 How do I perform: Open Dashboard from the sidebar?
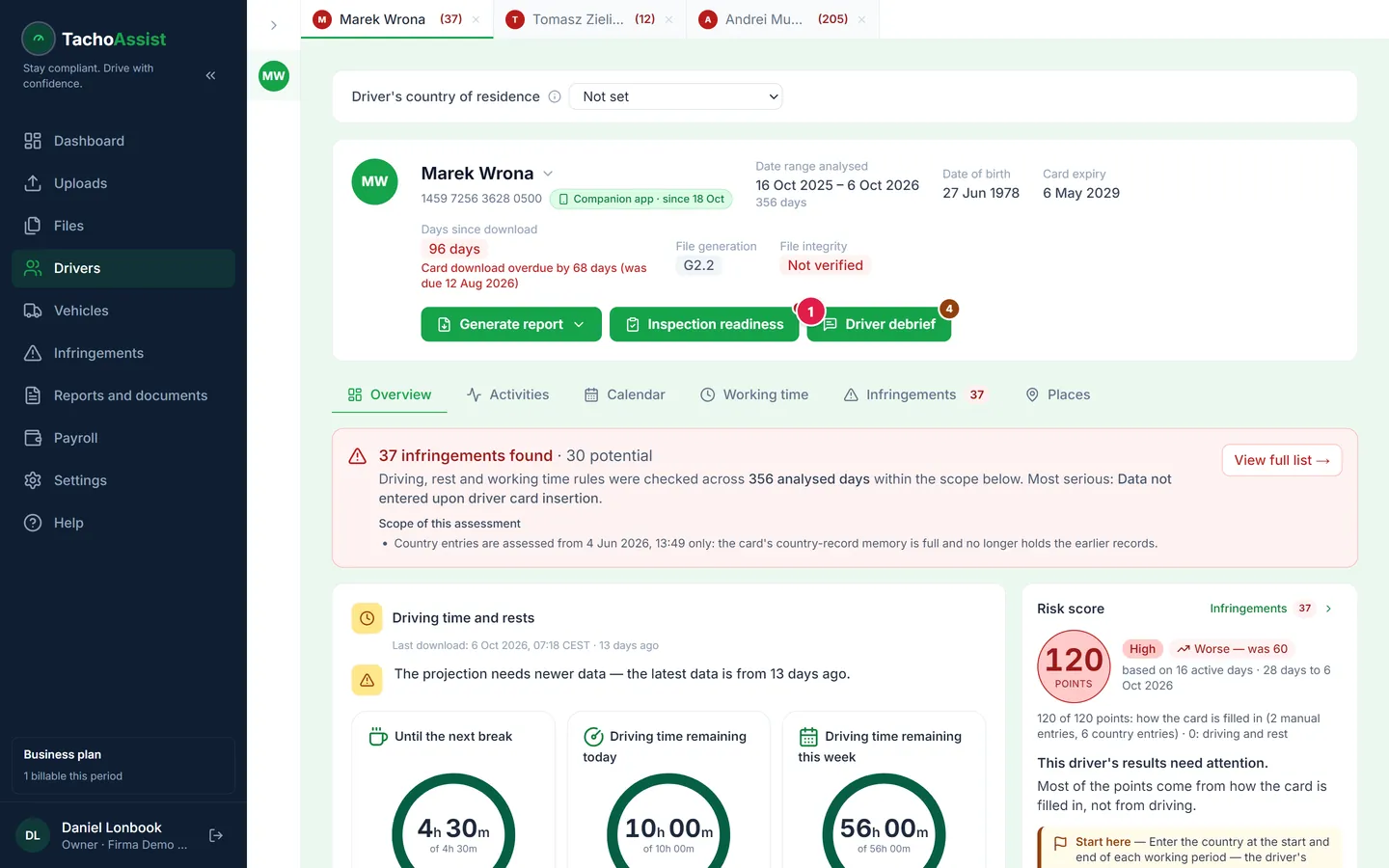coord(123,141)
